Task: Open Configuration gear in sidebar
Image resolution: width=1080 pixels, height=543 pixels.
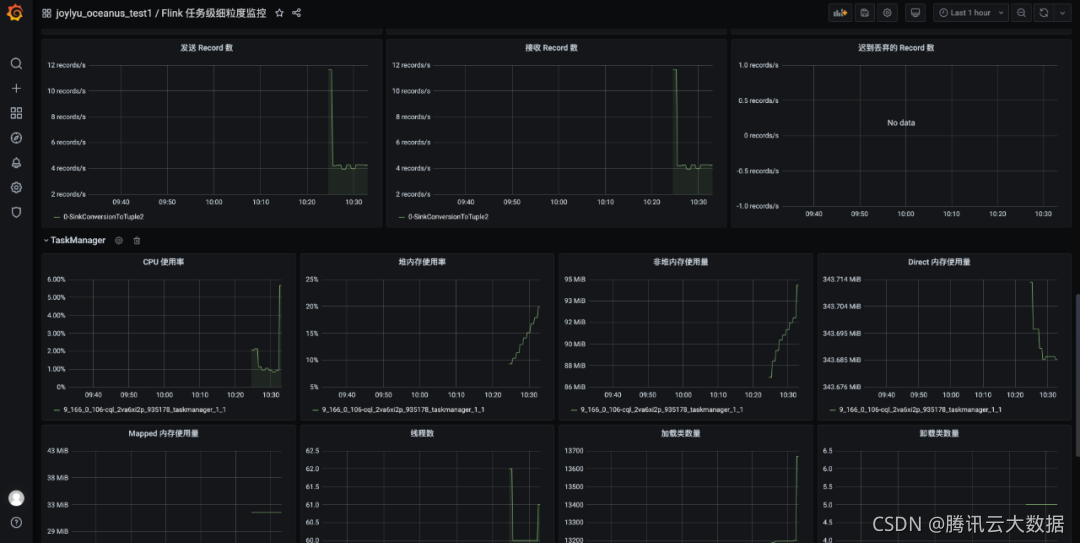Action: 16,187
